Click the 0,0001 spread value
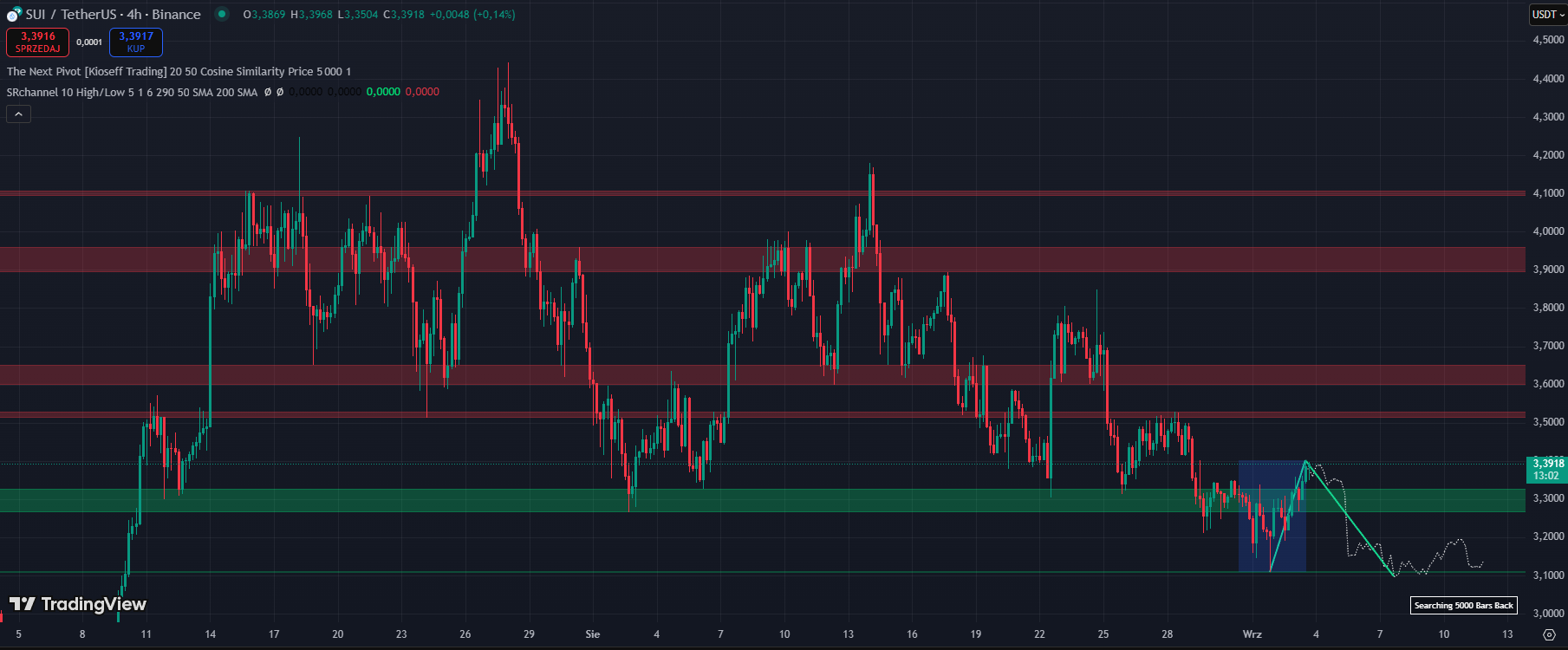Screen dimensions: 1568x650 coord(89,42)
